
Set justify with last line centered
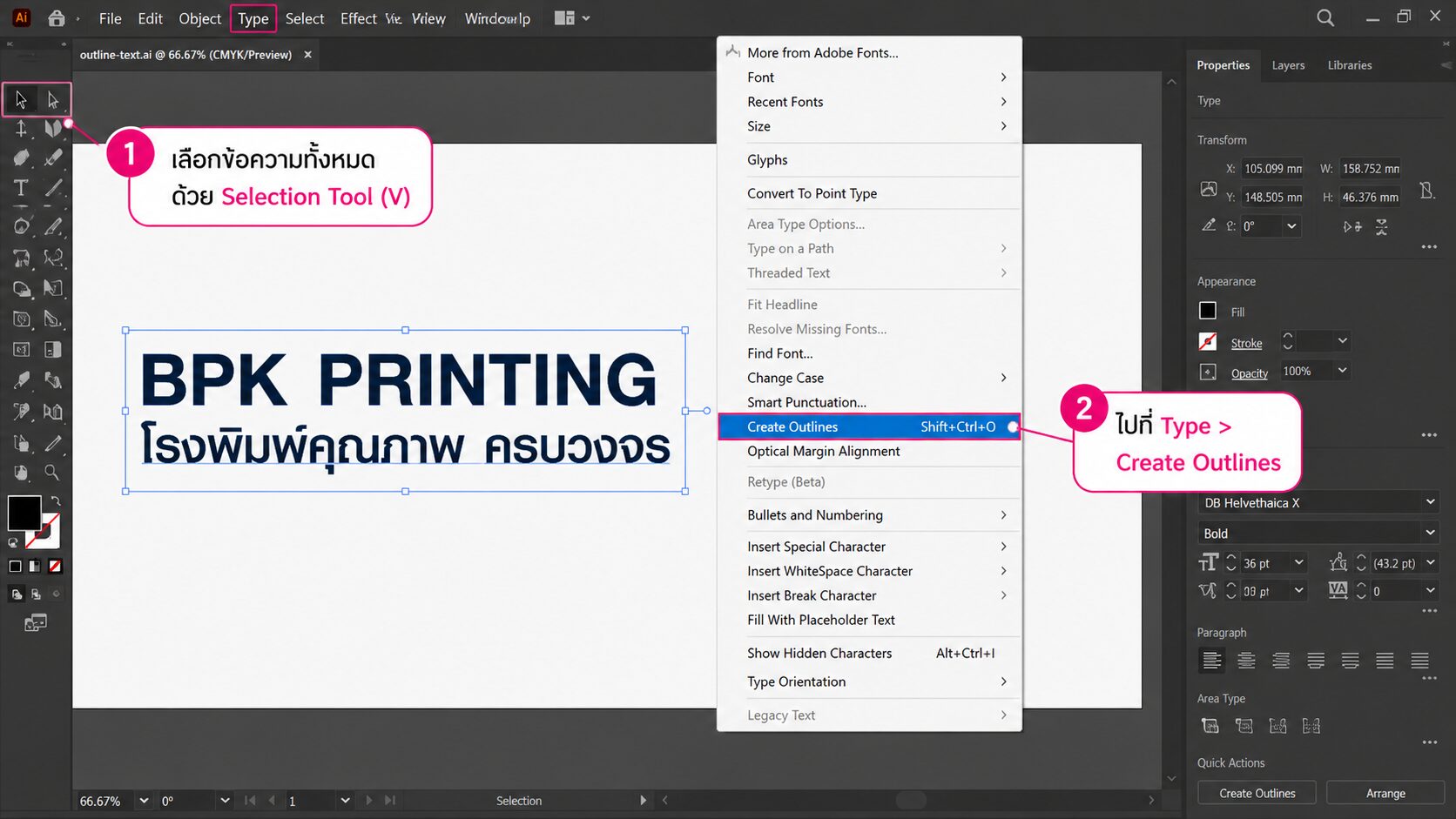pyautogui.click(x=1351, y=661)
